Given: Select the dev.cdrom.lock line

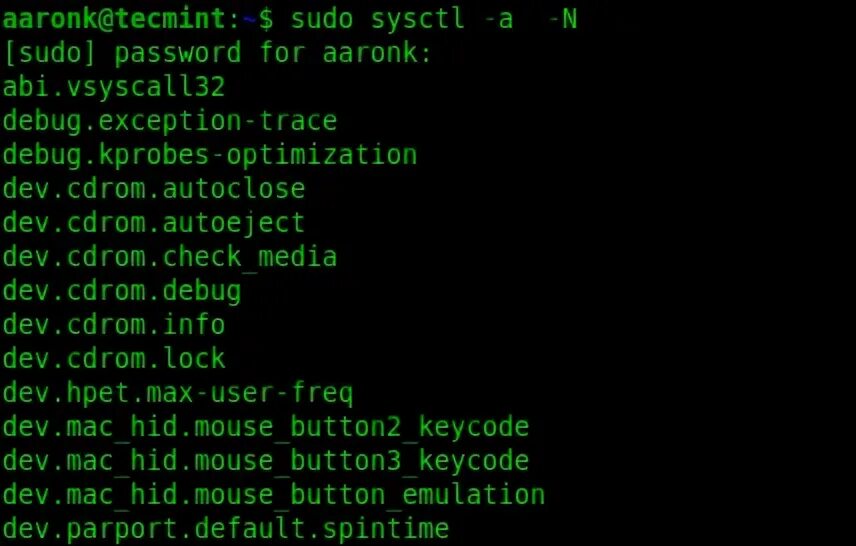Looking at the screenshot, I should 114,359.
